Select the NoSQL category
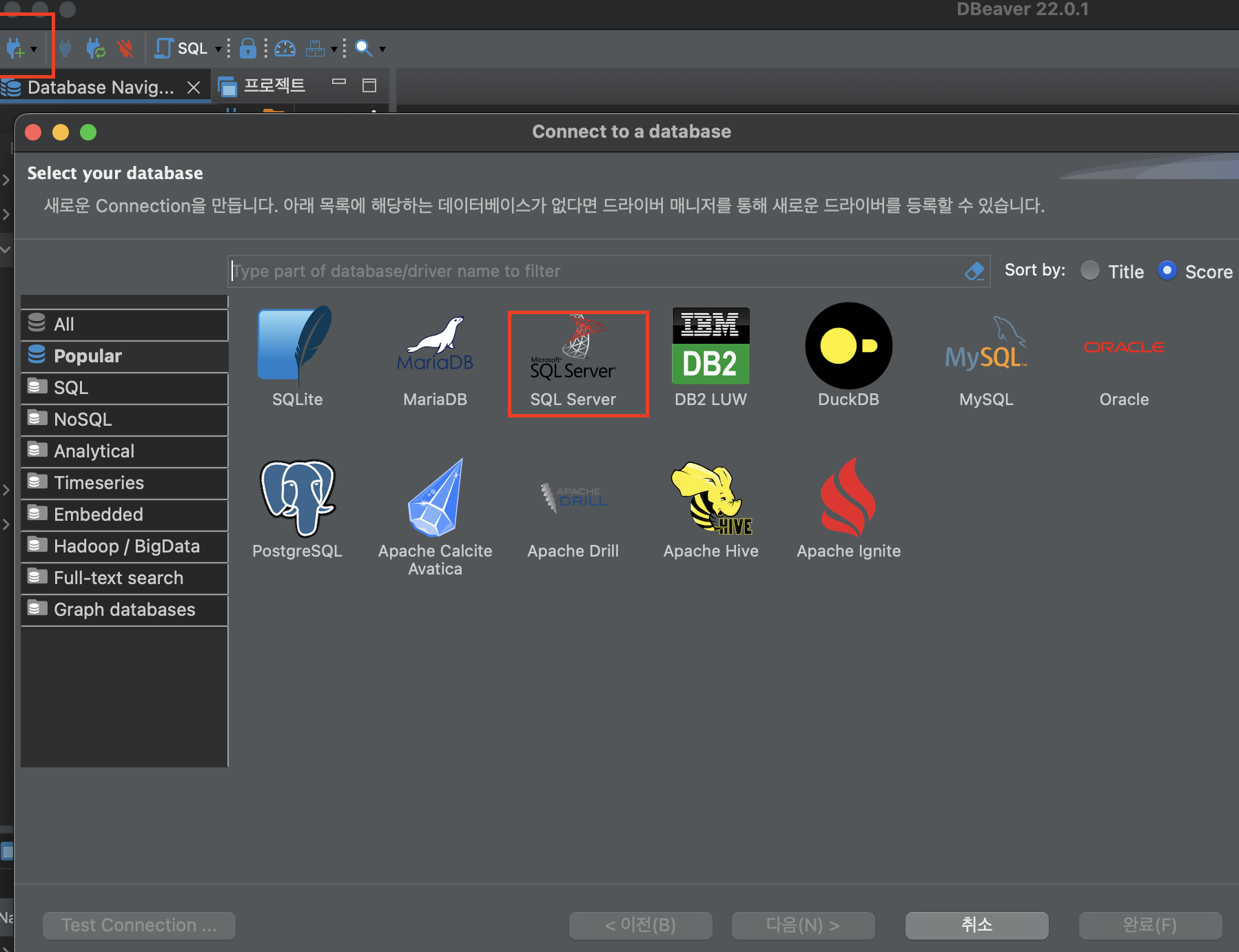Viewport: 1239px width, 952px height. tap(125, 419)
